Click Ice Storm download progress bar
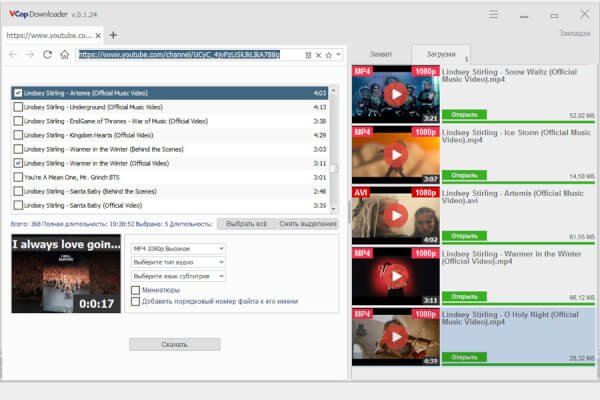 (x=518, y=183)
